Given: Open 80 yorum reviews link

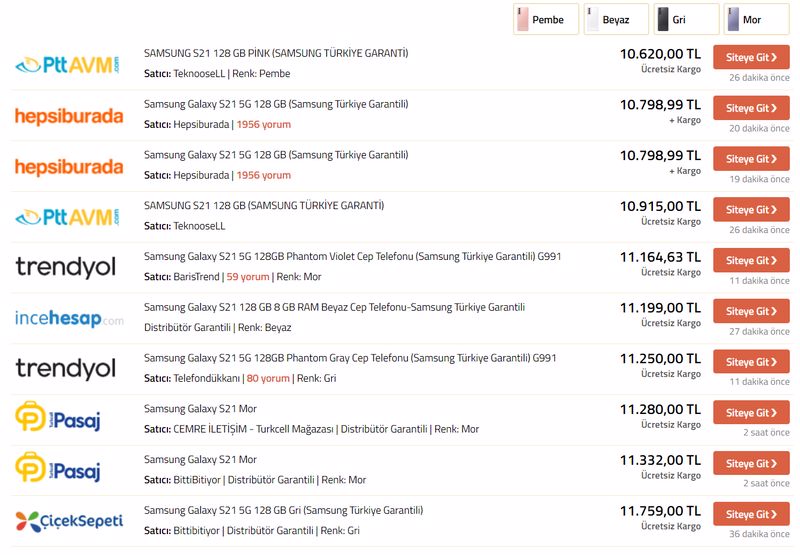Looking at the screenshot, I should tap(268, 378).
